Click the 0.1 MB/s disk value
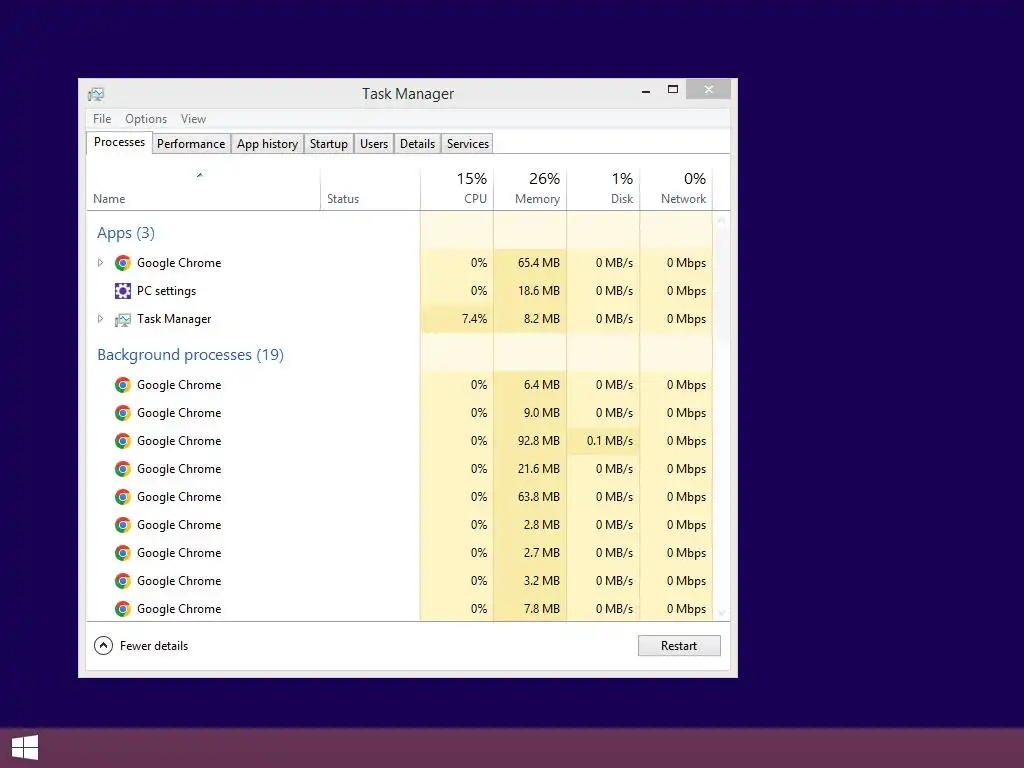Screen dimensions: 1024x768 [610, 441]
